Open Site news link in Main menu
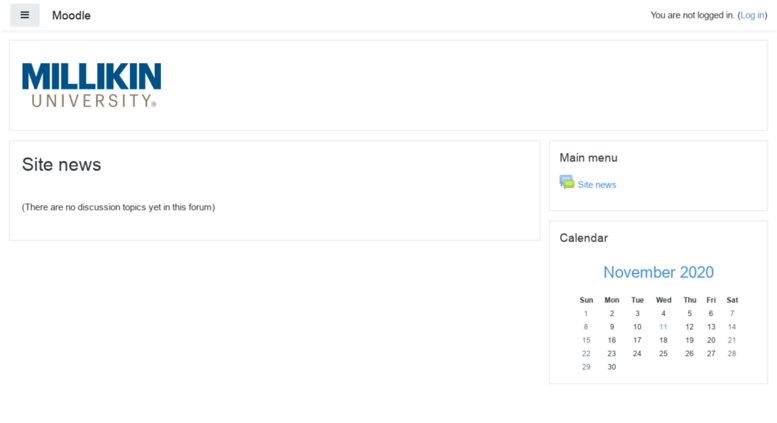Viewport: 777px width, 423px height. pyautogui.click(x=597, y=185)
